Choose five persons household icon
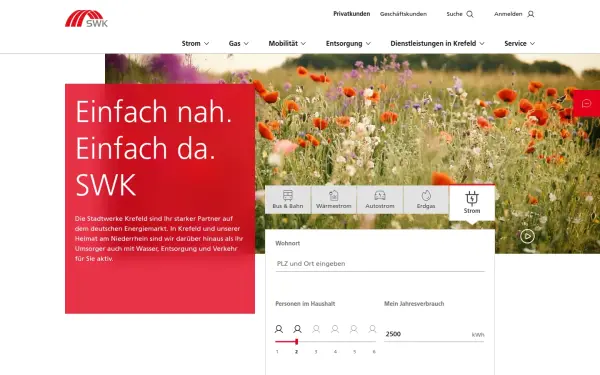The image size is (600, 375). pos(354,329)
